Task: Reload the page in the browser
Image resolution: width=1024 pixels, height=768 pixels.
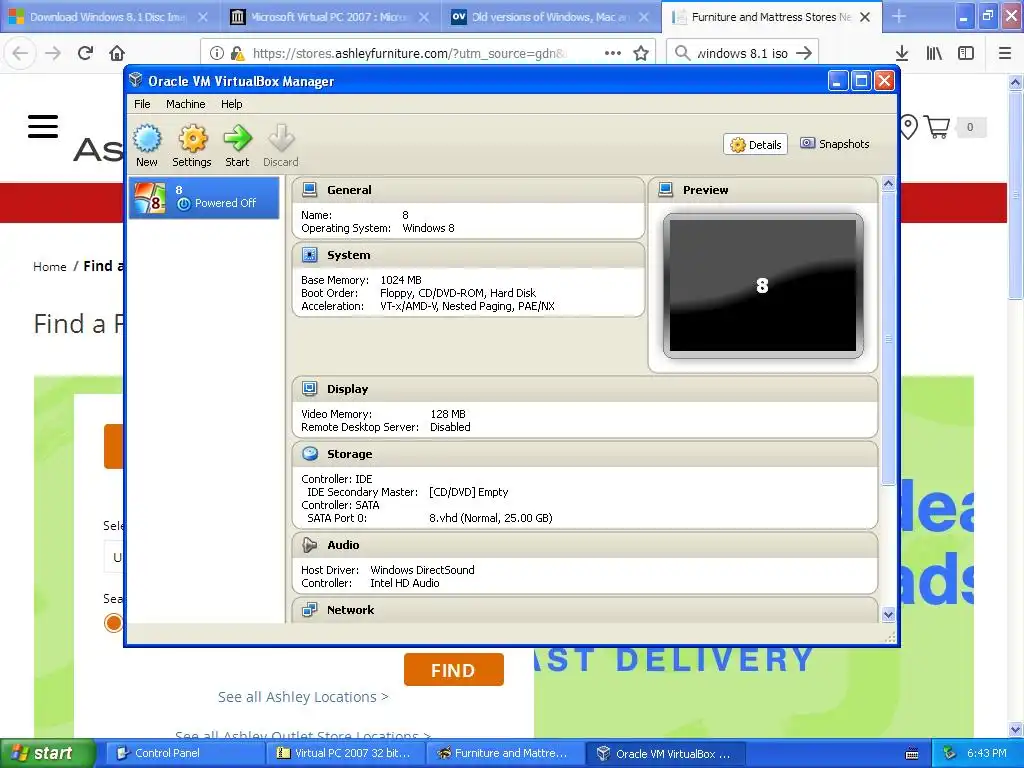Action: (x=86, y=53)
